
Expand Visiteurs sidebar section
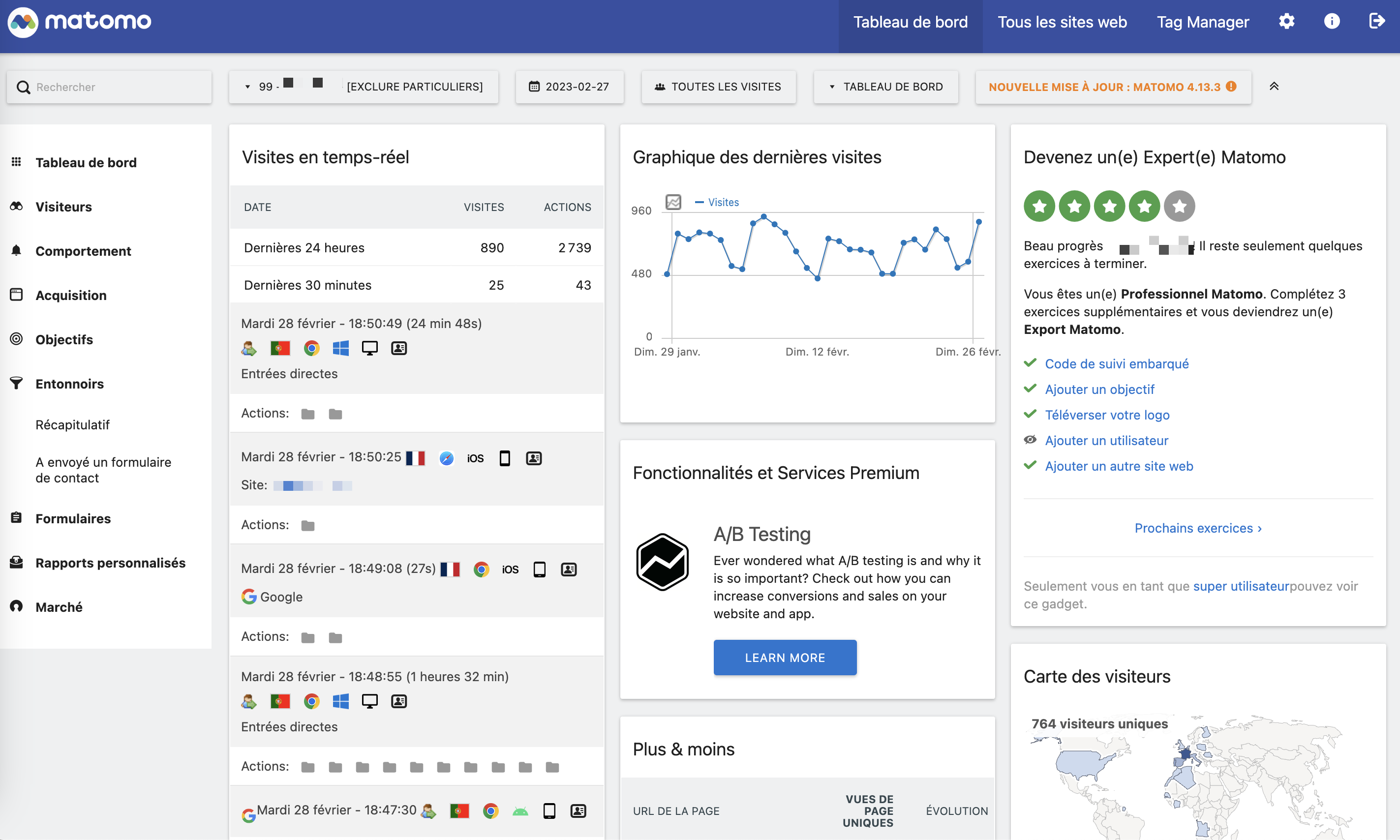pyautogui.click(x=63, y=207)
